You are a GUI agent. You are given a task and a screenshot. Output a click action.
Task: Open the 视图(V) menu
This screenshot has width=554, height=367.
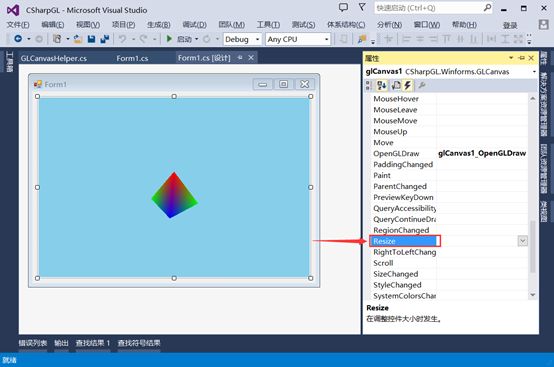tap(88, 25)
